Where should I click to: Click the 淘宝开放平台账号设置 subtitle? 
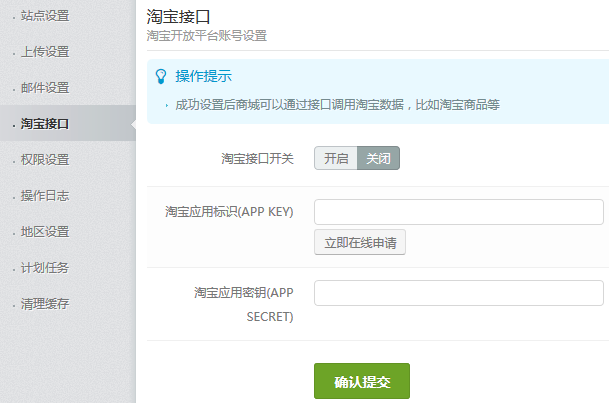click(207, 36)
